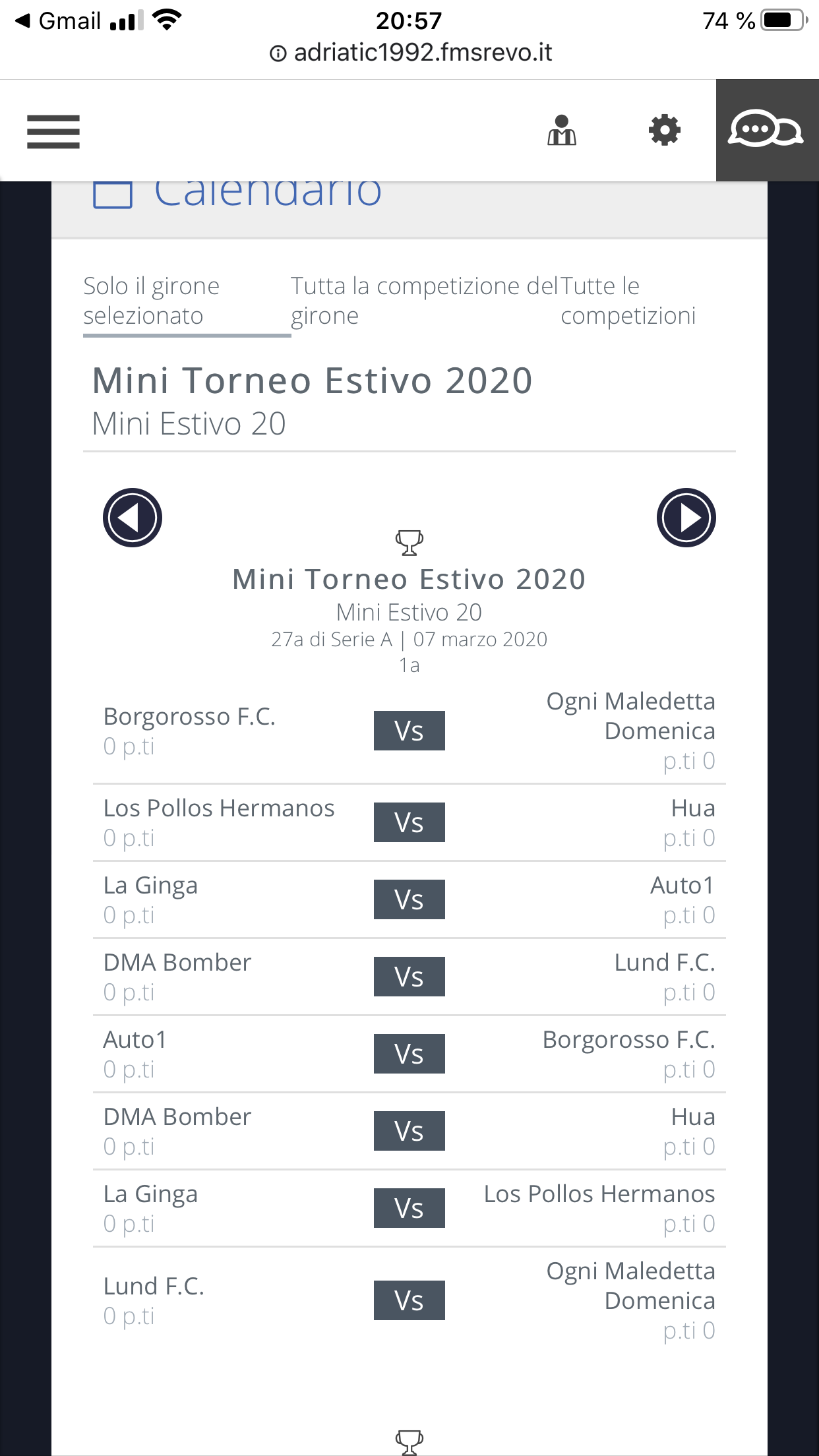Screen dimensions: 819x1456
Task: Open the hamburger navigation menu
Action: (53, 131)
